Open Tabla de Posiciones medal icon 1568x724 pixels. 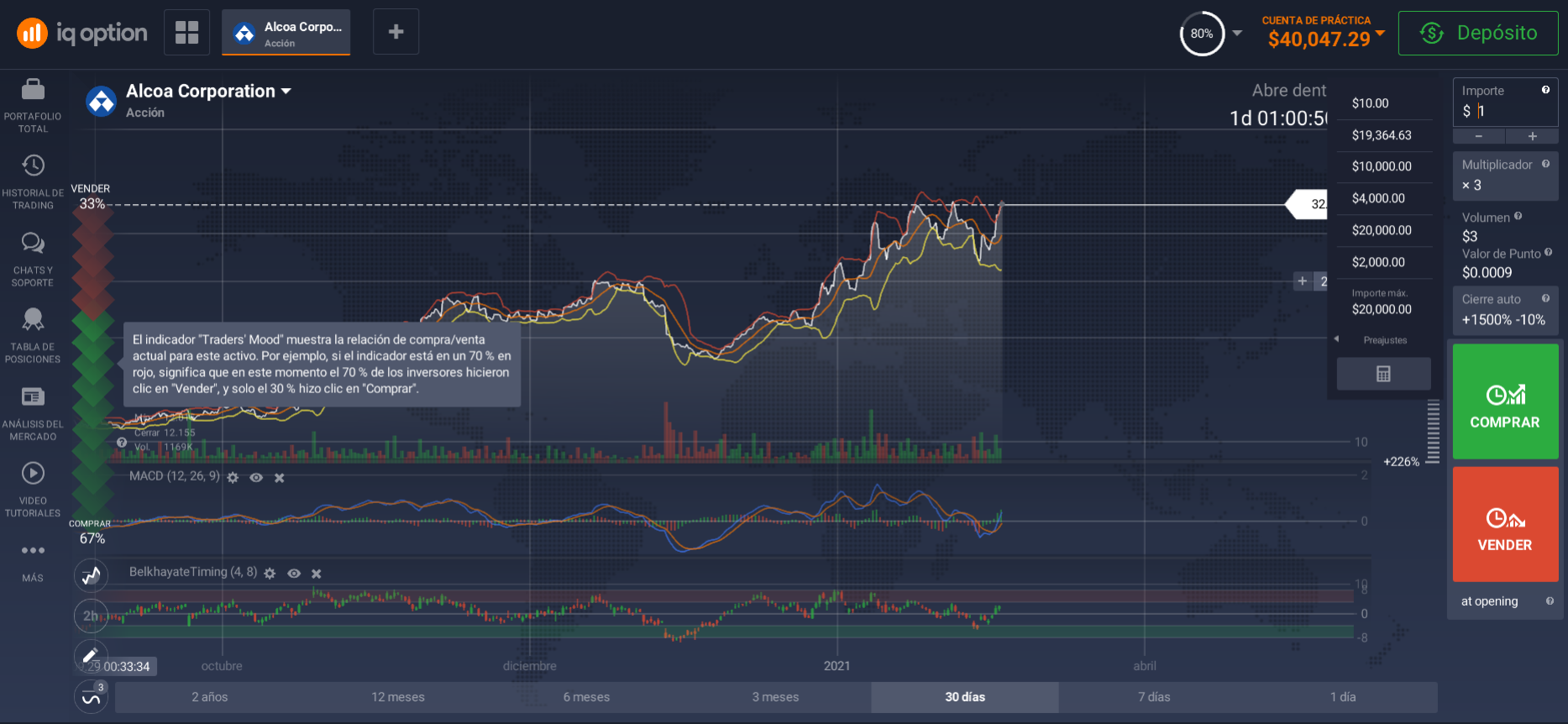click(x=33, y=319)
